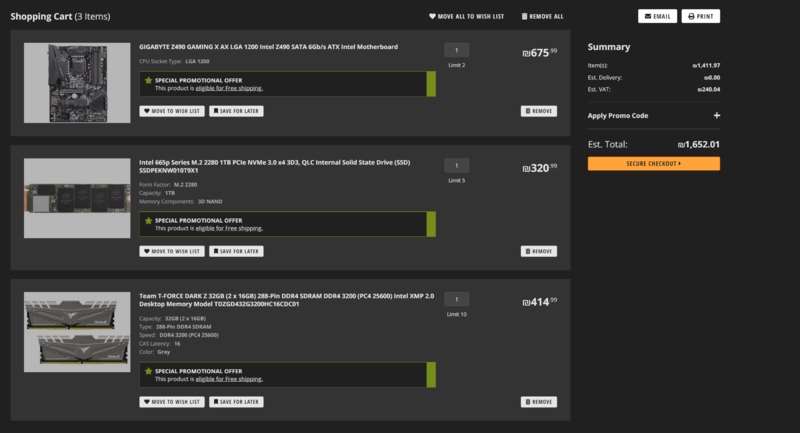The height and width of the screenshot is (433, 800).
Task: Click the 414.99 memory price
Action: (540, 302)
